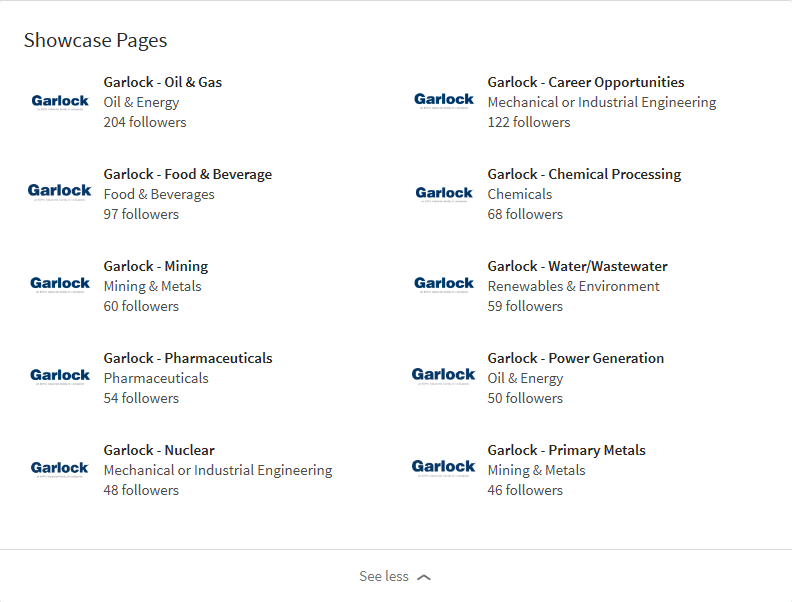Open Garlock - Water/Wastewater showcase page
The image size is (792, 602).
pos(577,266)
